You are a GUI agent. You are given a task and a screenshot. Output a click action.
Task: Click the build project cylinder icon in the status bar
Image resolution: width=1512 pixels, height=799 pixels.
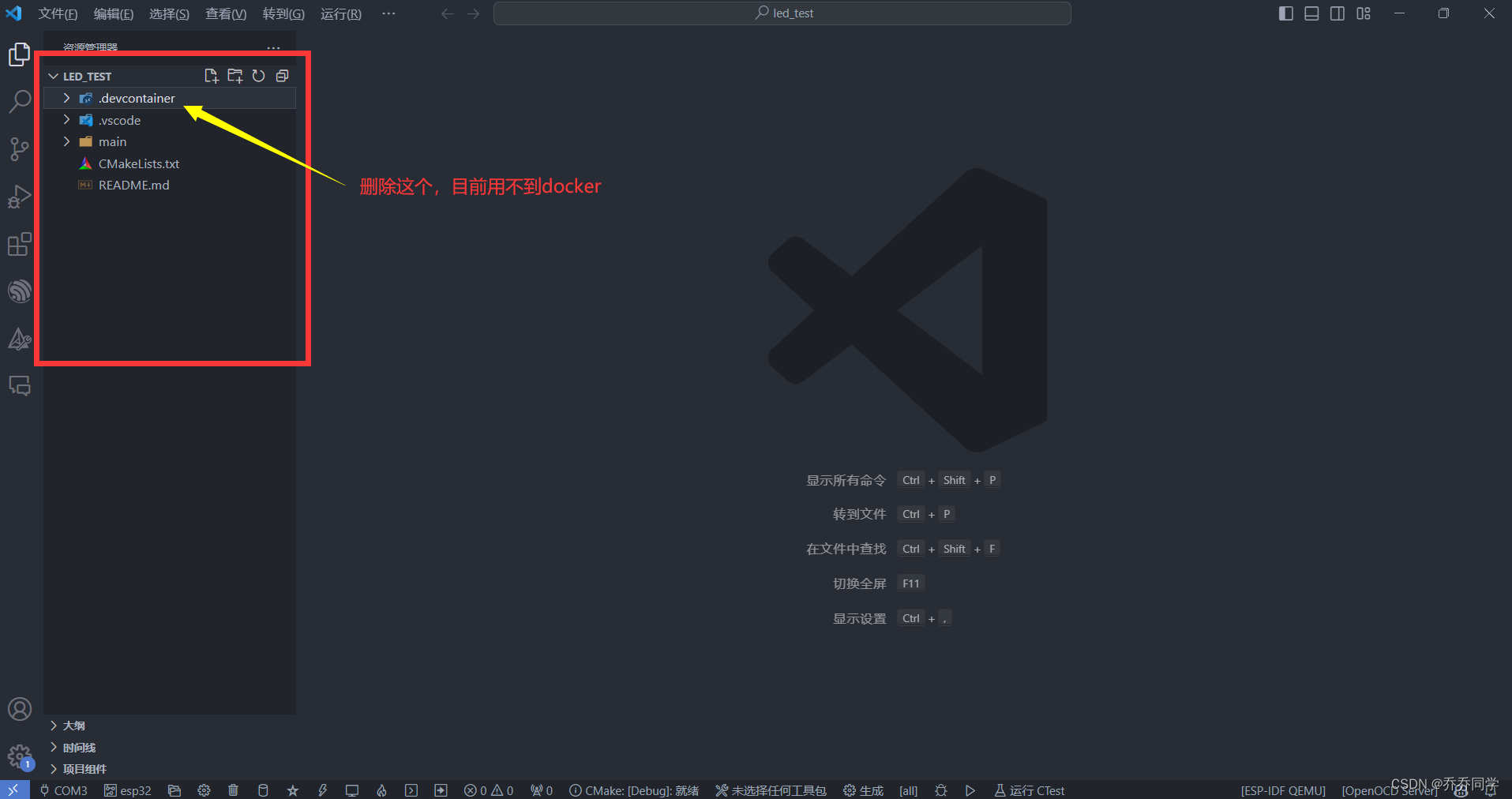point(263,790)
